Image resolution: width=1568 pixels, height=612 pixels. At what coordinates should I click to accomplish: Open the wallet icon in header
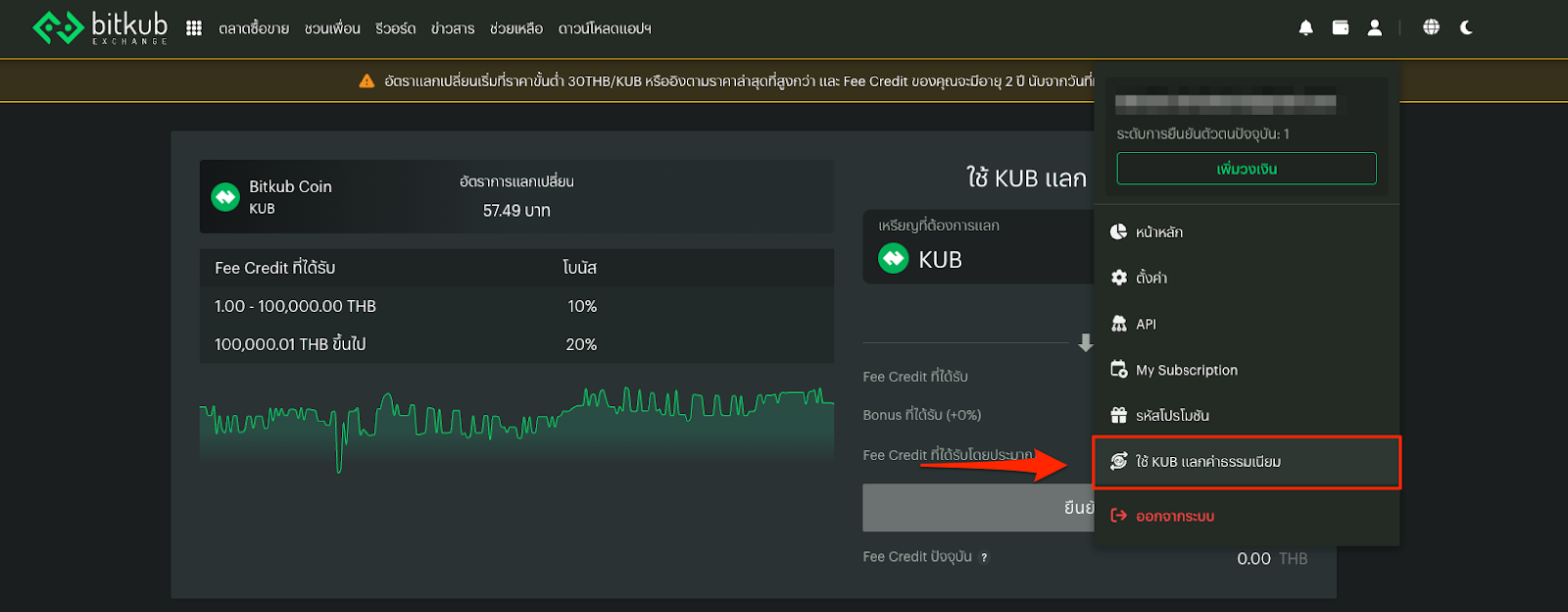(x=1341, y=27)
